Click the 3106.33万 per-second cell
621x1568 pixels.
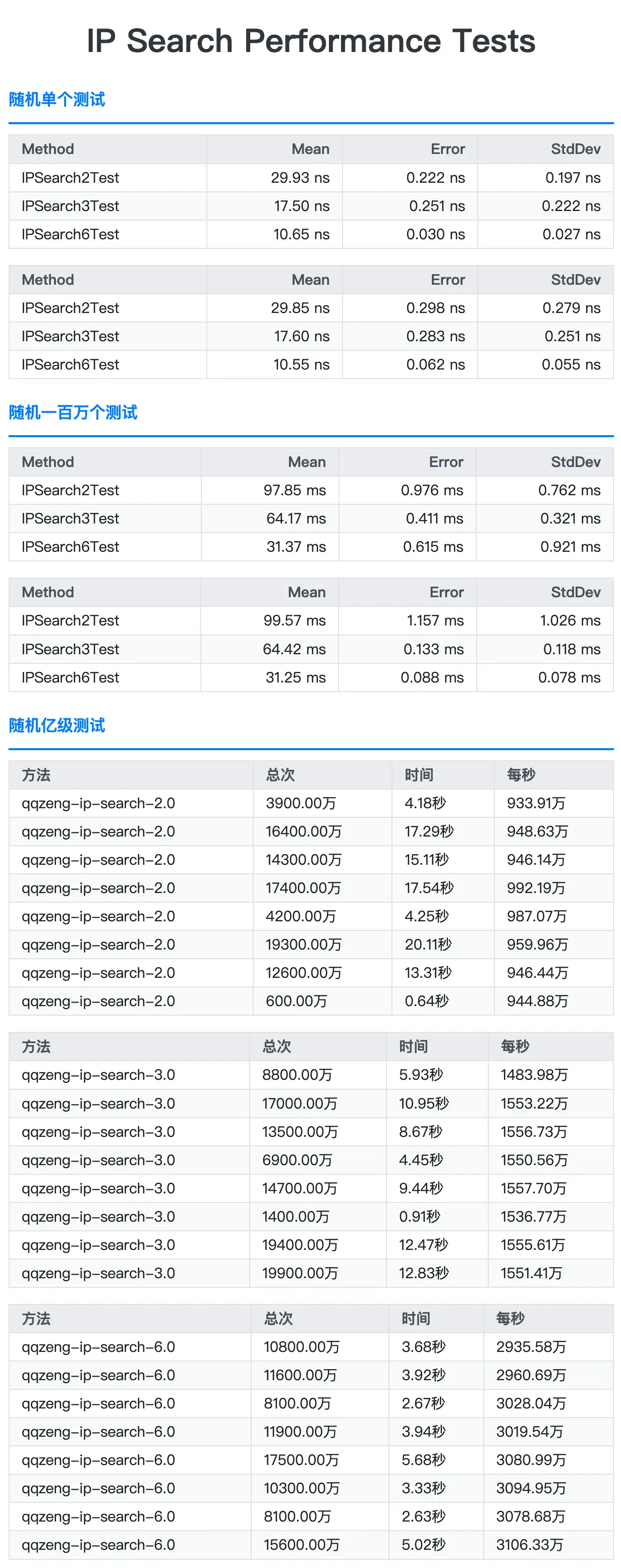548,1544
